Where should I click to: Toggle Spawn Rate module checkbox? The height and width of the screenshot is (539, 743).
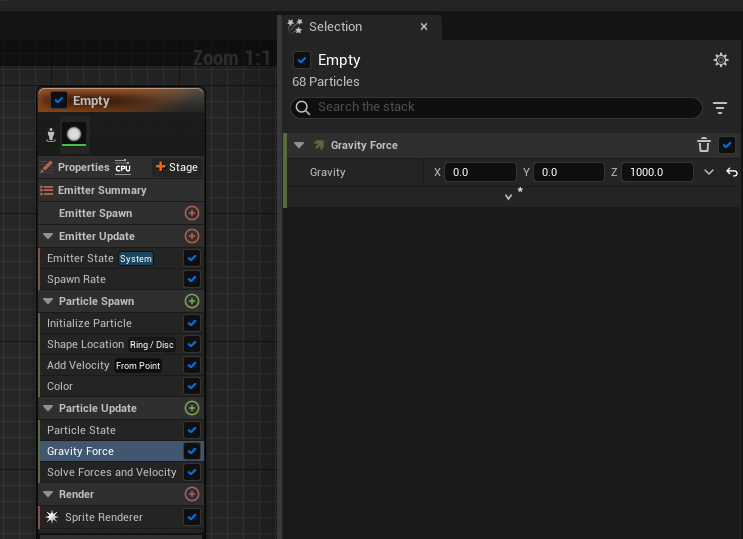(x=192, y=279)
